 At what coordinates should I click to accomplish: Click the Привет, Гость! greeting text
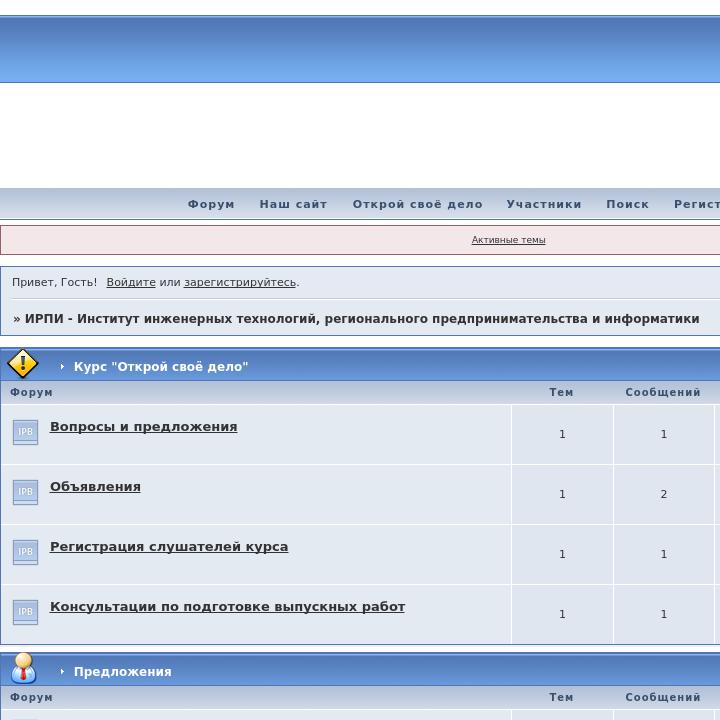pos(55,282)
